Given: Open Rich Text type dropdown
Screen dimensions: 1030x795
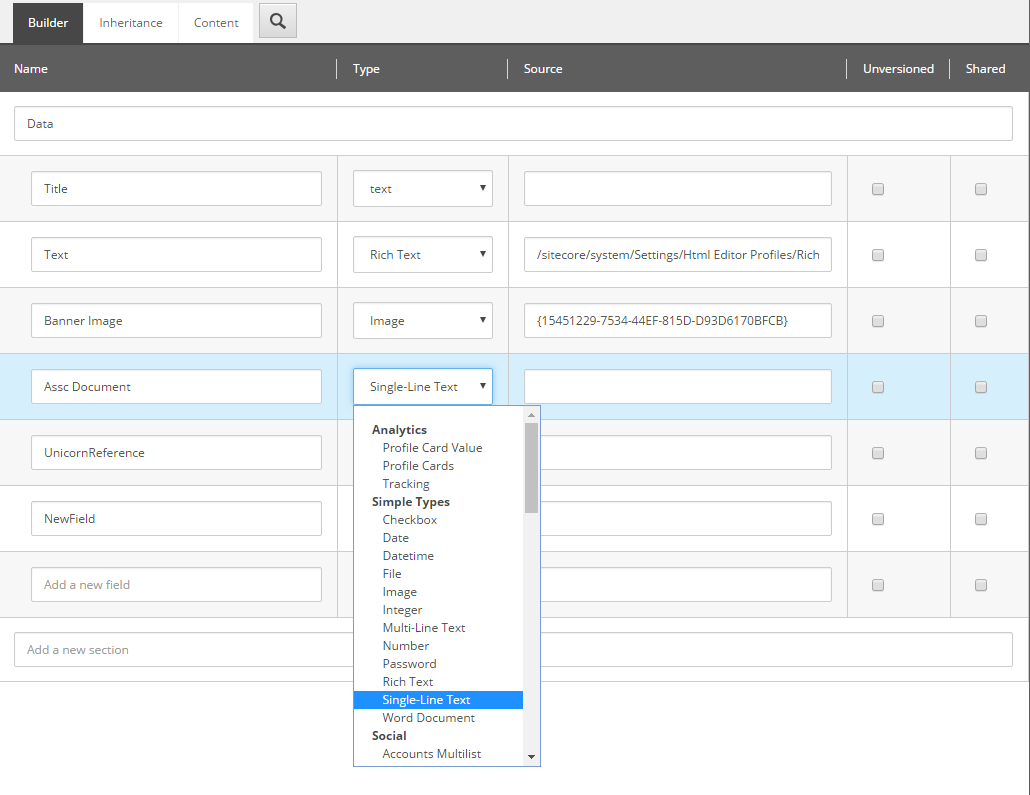Looking at the screenshot, I should pyautogui.click(x=422, y=254).
